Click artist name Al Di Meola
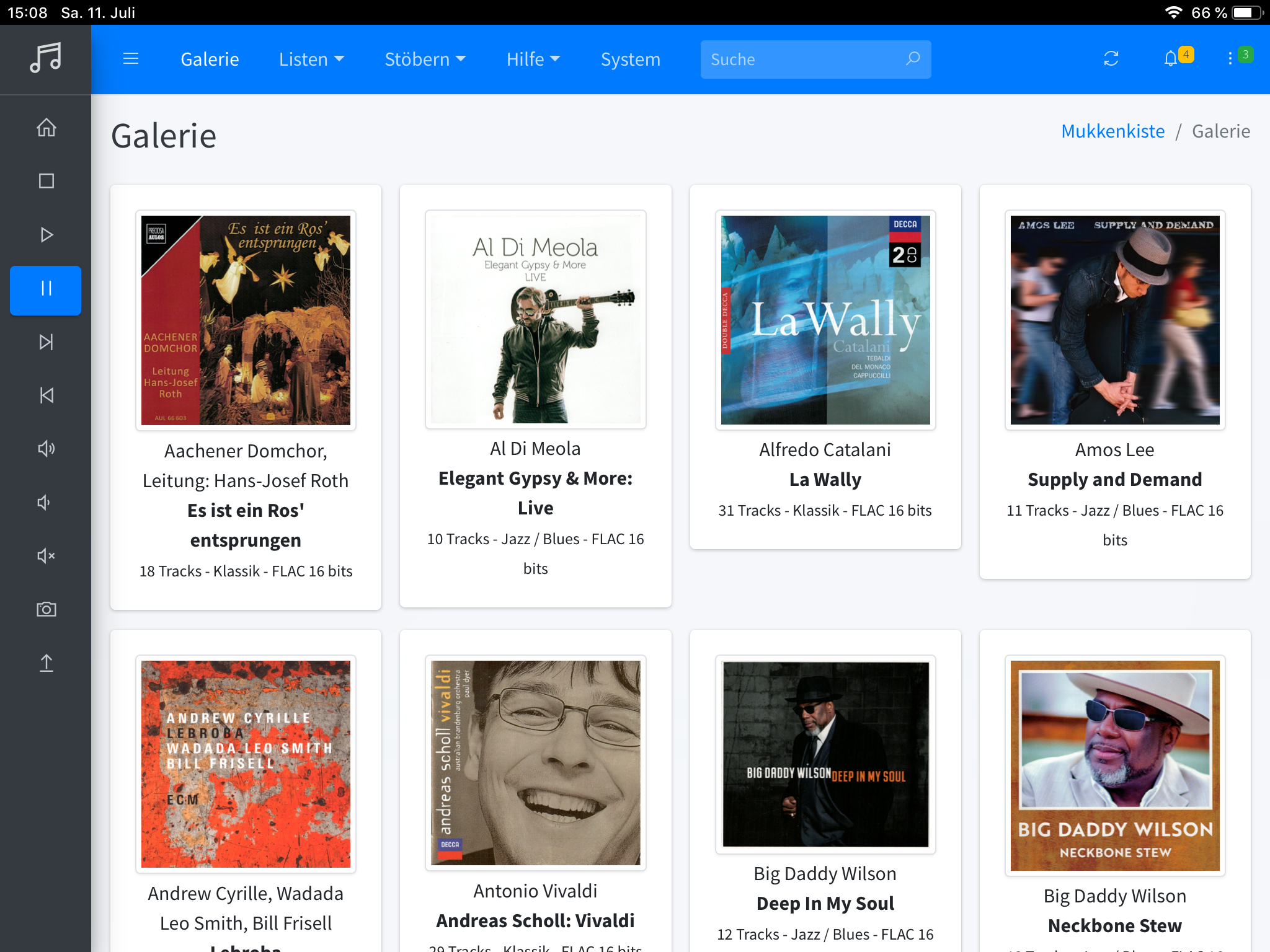This screenshot has width=1270, height=952. click(536, 449)
